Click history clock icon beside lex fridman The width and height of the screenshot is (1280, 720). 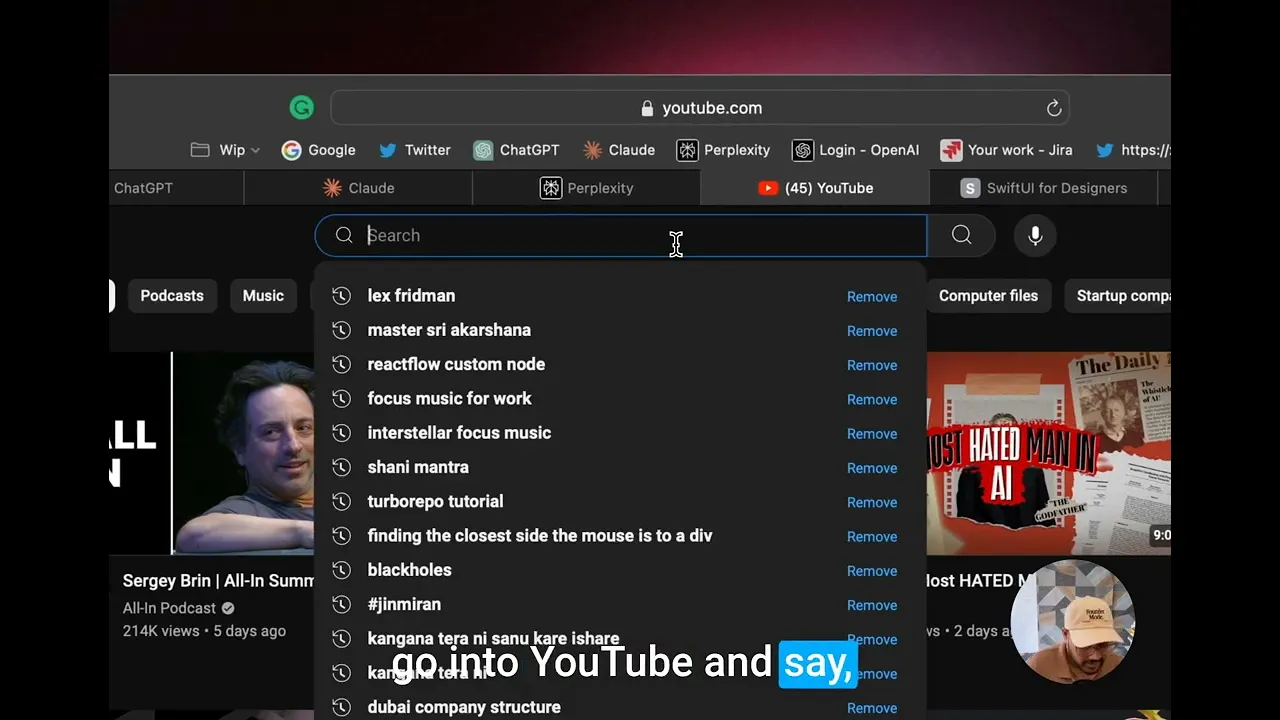point(341,296)
